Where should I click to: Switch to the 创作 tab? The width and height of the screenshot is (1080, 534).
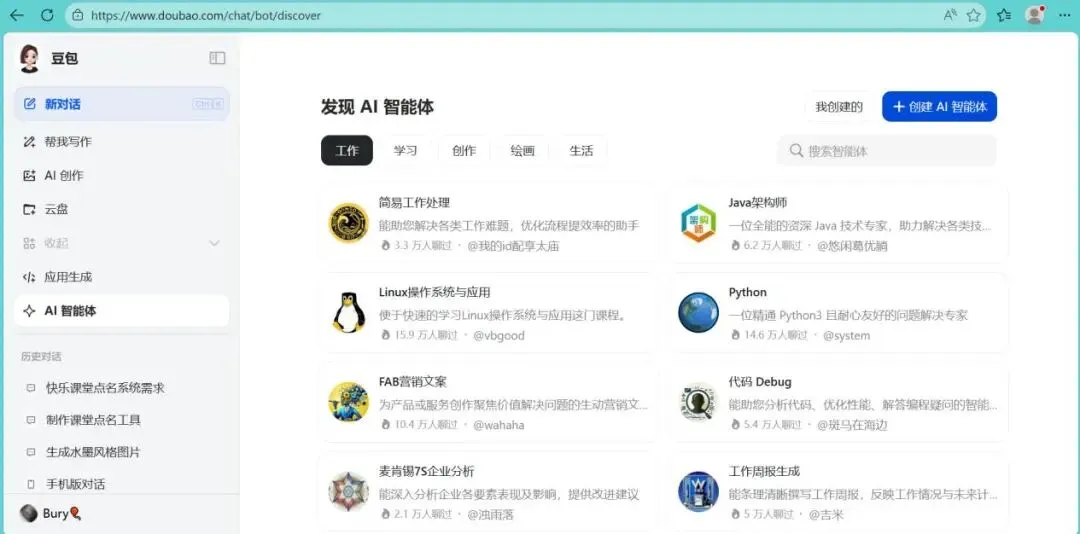pyautogui.click(x=464, y=150)
